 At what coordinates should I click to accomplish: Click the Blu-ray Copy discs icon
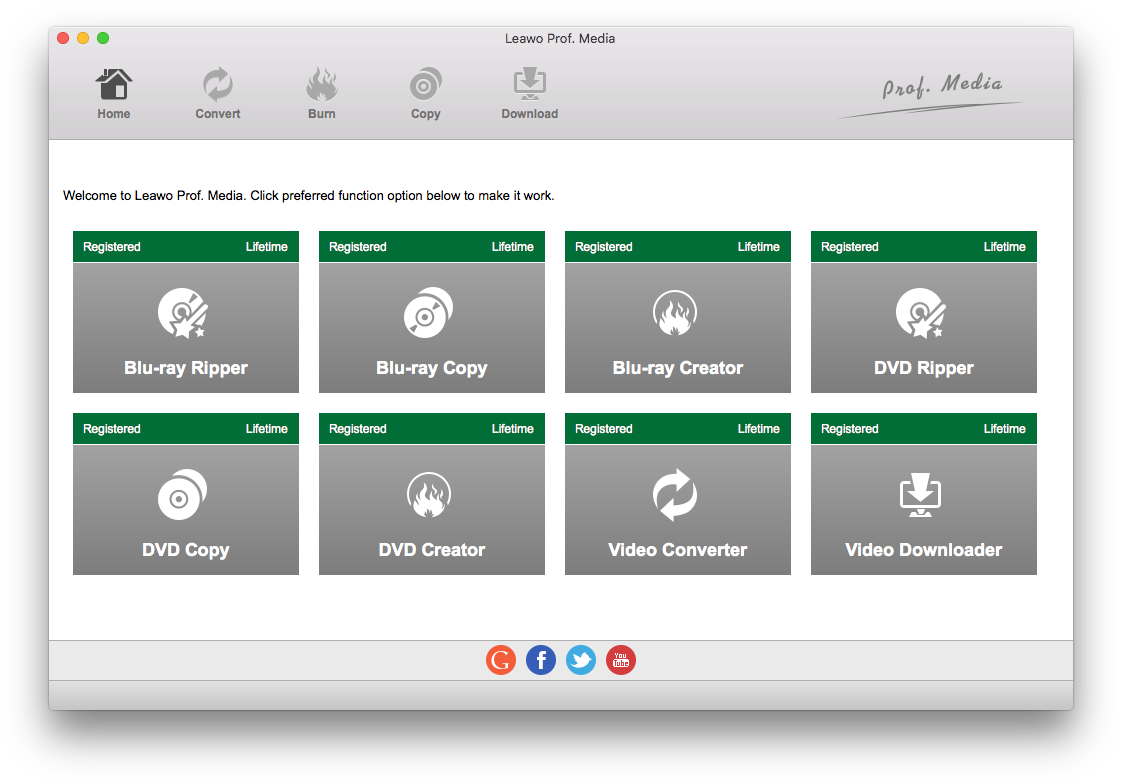coord(428,313)
